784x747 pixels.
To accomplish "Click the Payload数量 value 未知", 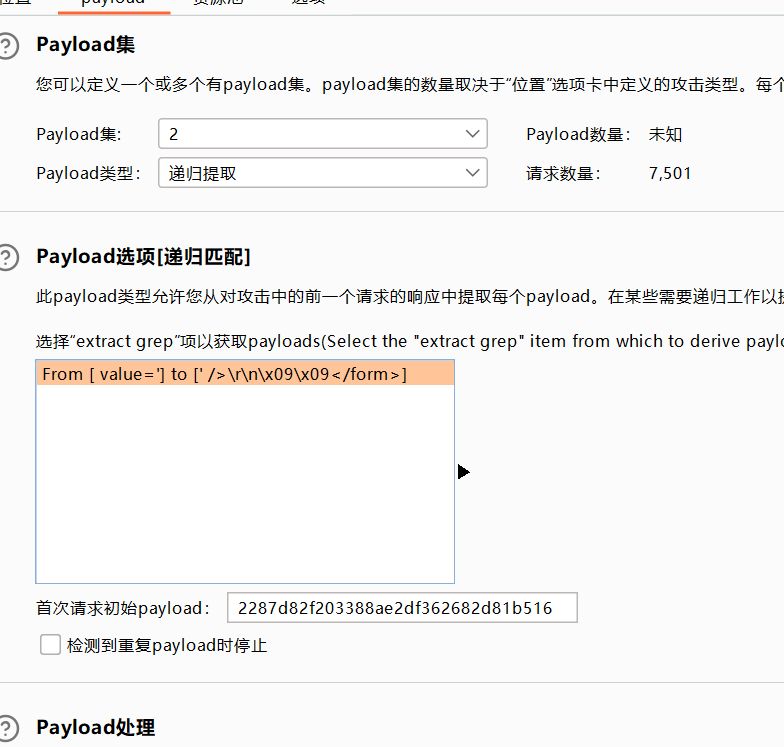I will pyautogui.click(x=665, y=134).
